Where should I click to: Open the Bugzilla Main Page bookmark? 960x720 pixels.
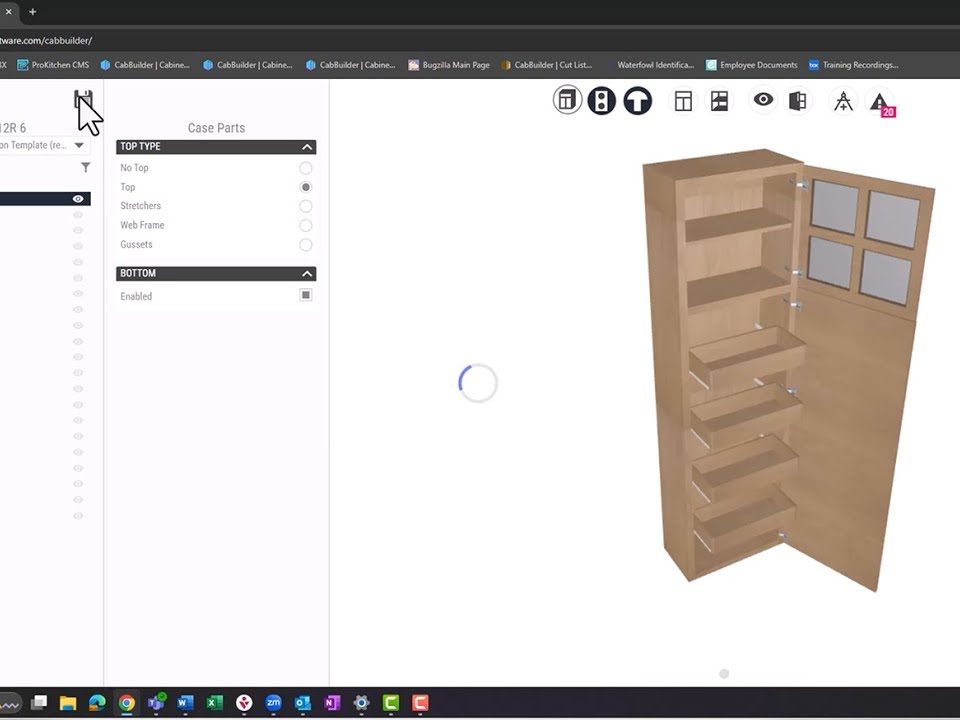pyautogui.click(x=449, y=64)
